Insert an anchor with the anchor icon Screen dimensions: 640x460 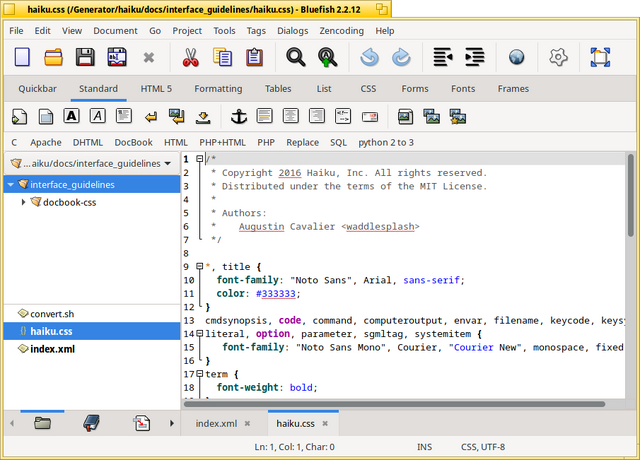pyautogui.click(x=239, y=116)
